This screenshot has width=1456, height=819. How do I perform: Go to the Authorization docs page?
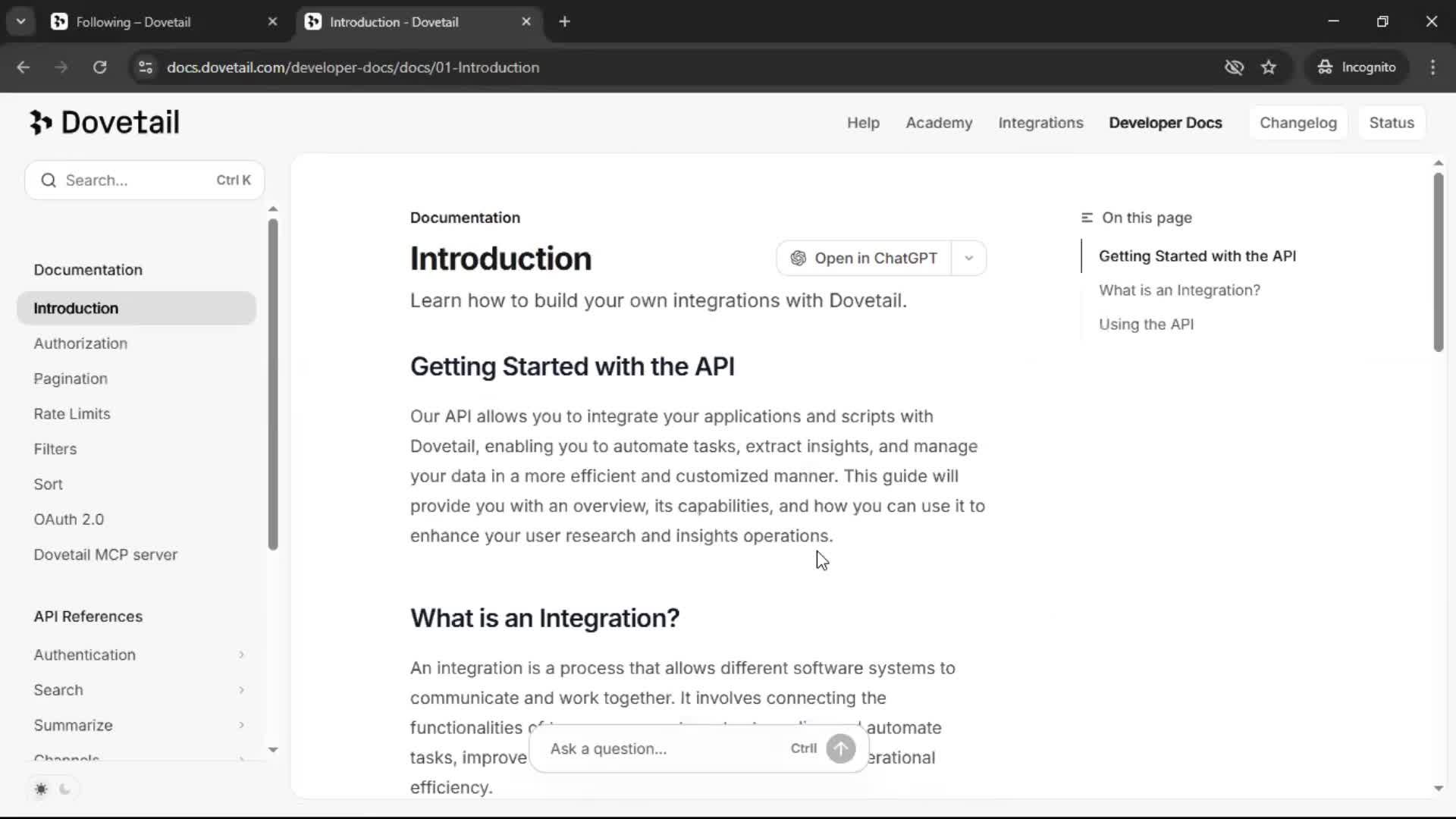80,344
